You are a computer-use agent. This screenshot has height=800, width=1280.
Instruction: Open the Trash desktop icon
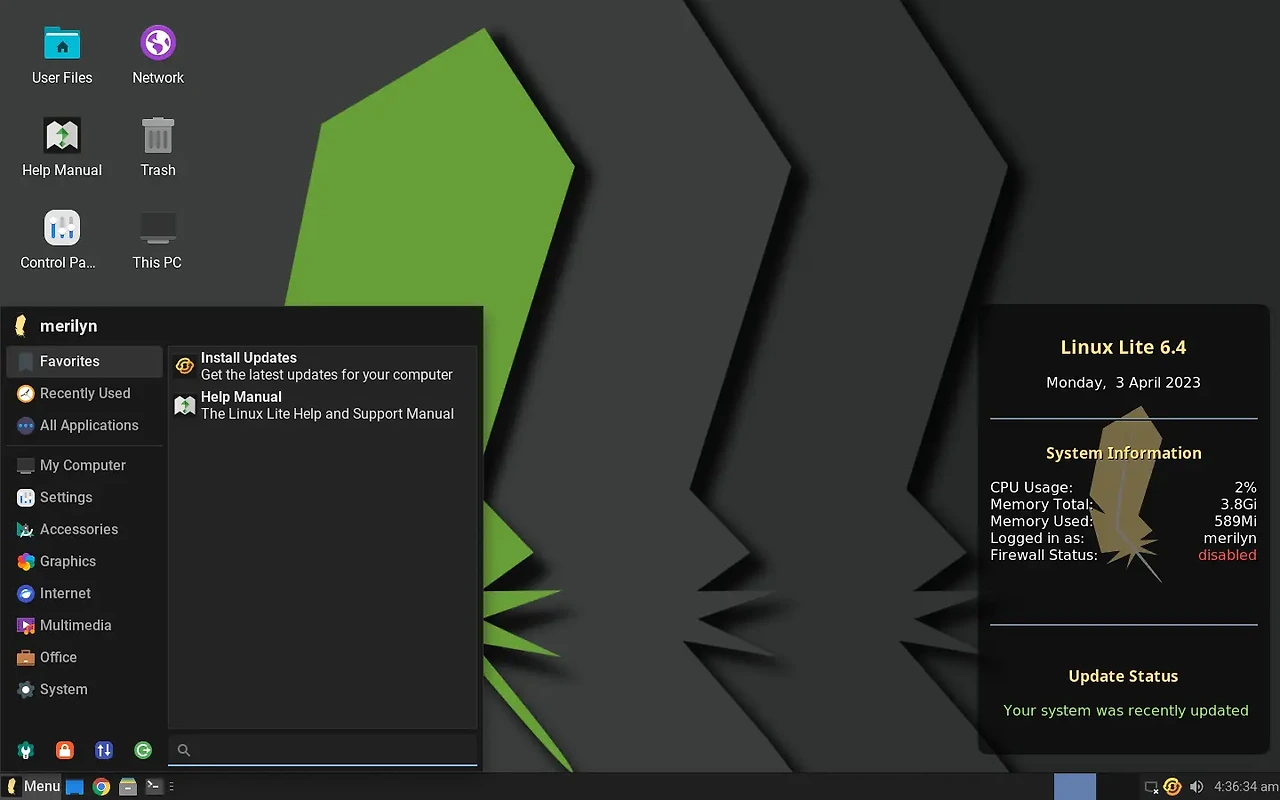[x=158, y=147]
